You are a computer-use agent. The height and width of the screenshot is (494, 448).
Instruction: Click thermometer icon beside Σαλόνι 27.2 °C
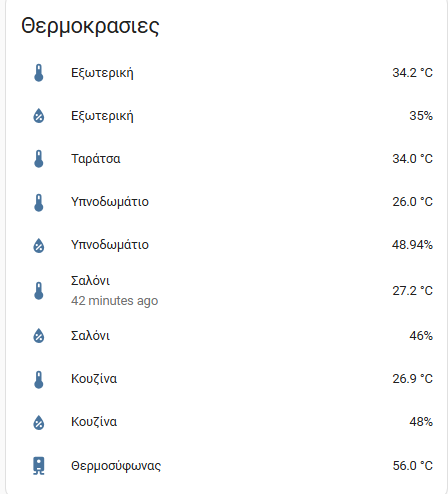pos(39,291)
